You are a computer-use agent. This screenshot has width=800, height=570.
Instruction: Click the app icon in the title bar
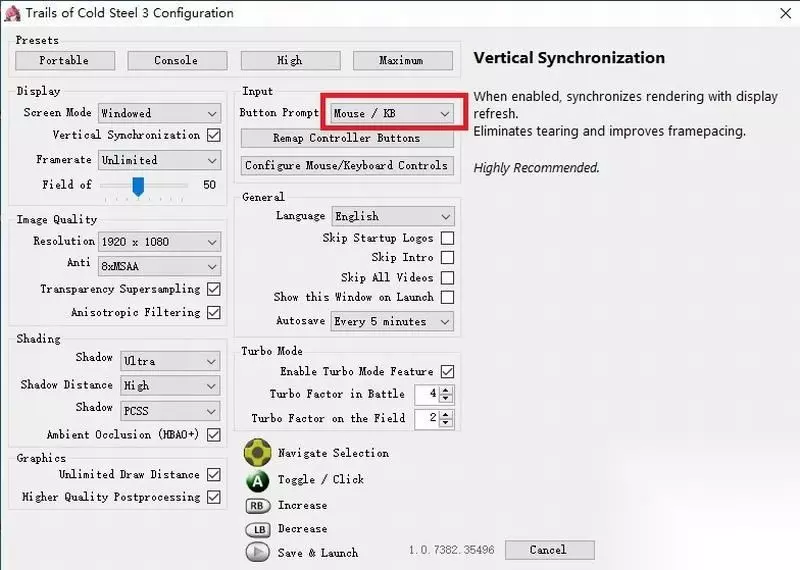12,13
